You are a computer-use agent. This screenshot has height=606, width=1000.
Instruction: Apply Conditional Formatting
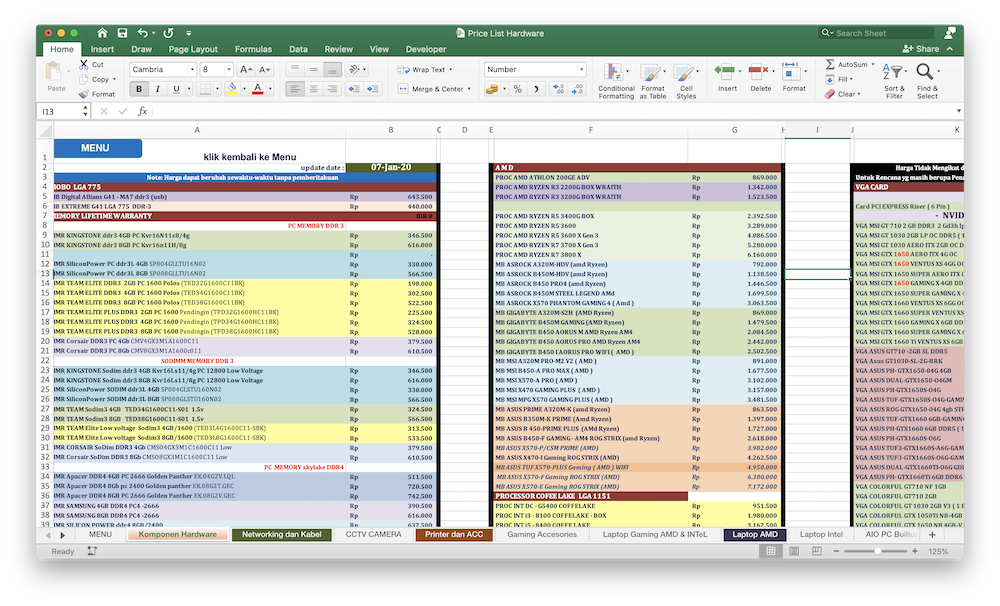tap(616, 80)
